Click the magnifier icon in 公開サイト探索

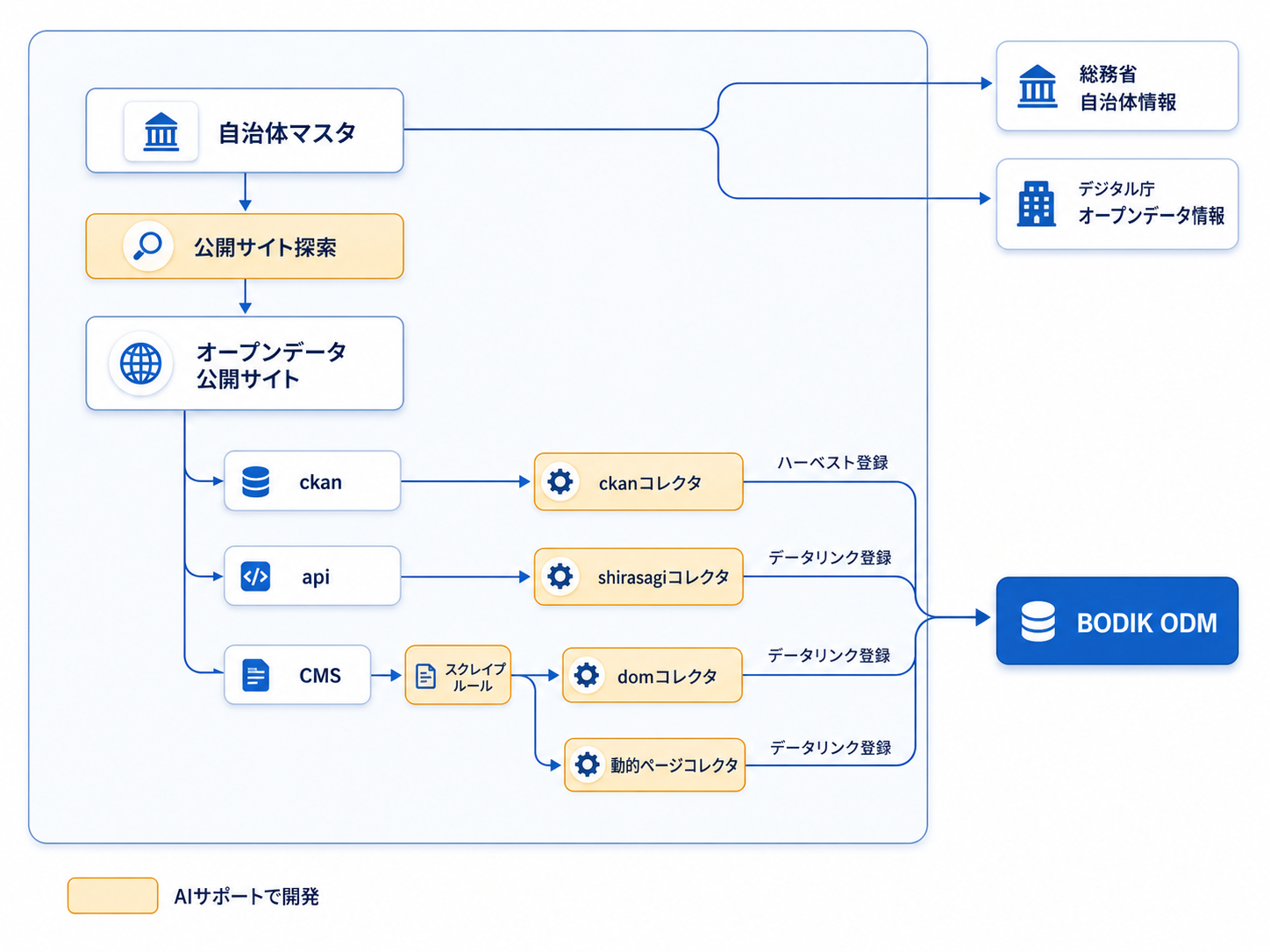tap(147, 245)
